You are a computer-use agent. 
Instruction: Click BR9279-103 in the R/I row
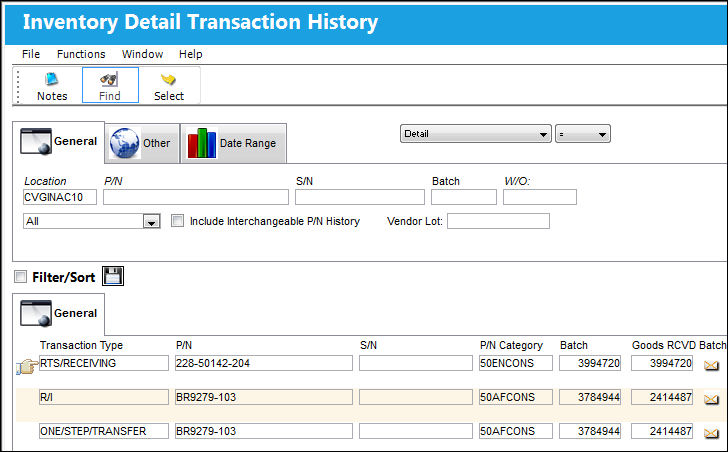pyautogui.click(x=264, y=397)
